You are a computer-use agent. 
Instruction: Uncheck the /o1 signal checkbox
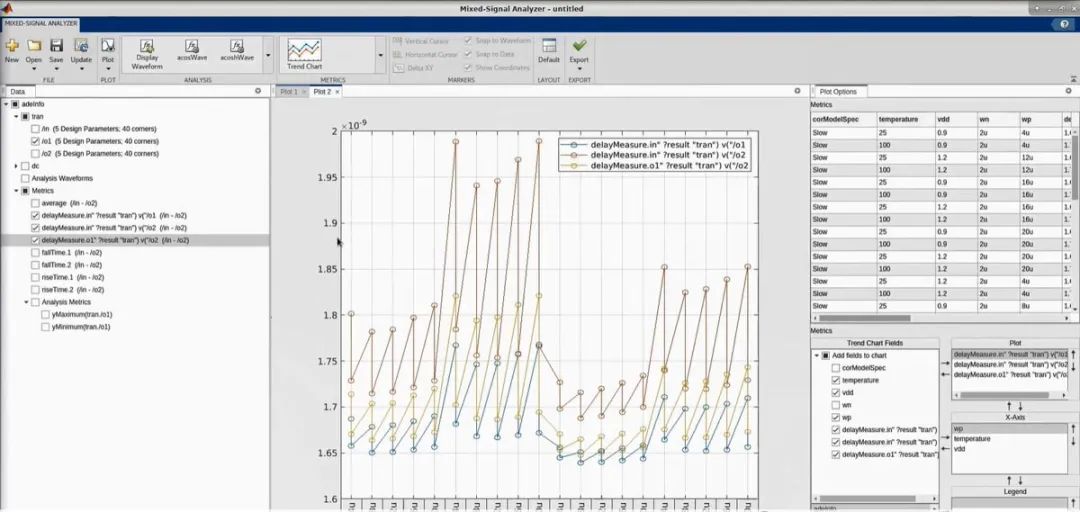(35, 141)
